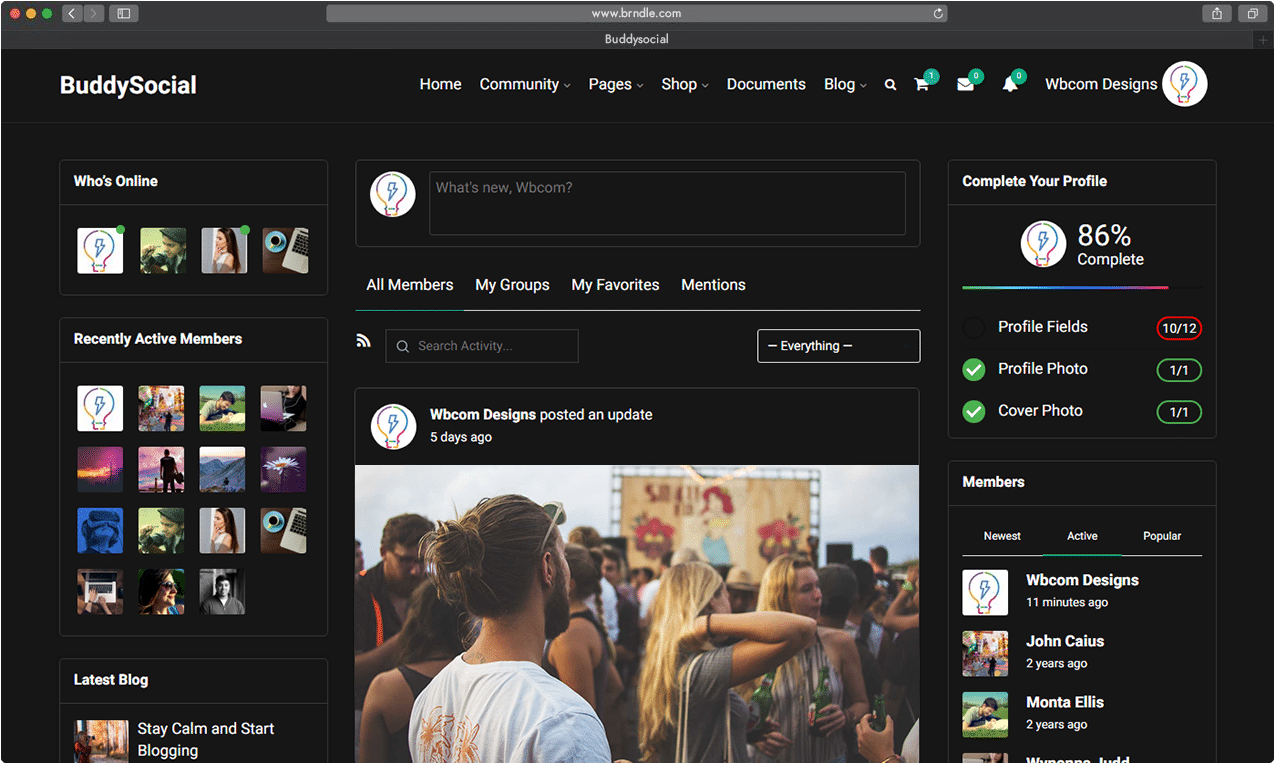
Task: Click the Profile Photo label
Action: [x=1043, y=369]
